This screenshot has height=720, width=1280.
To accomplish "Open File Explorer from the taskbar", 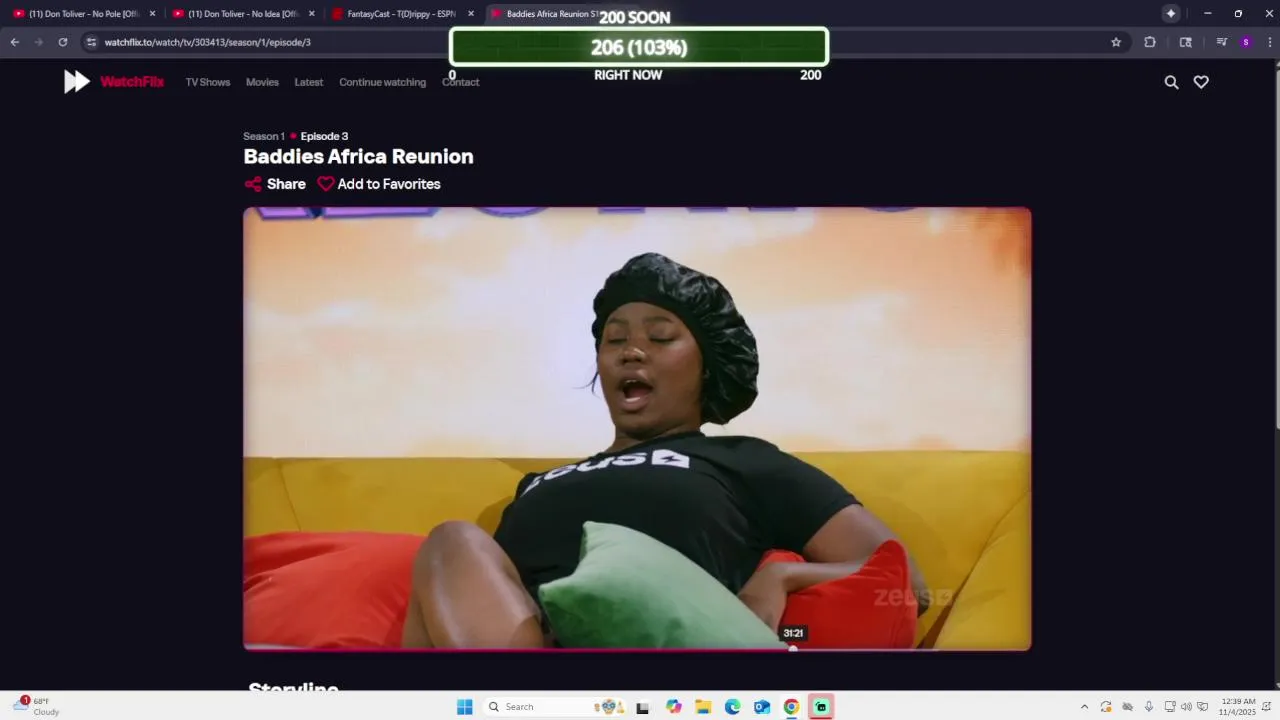I will click(703, 707).
